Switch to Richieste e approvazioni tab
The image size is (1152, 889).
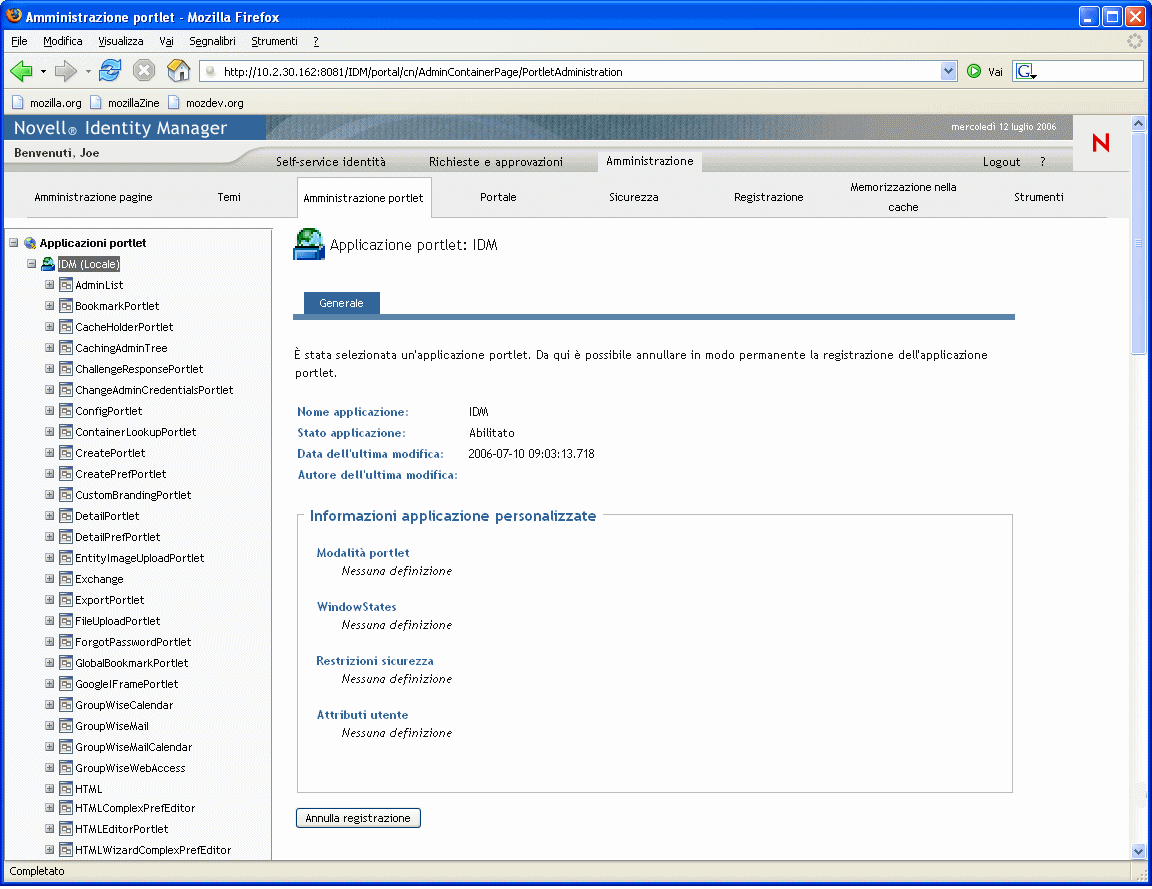click(x=496, y=162)
